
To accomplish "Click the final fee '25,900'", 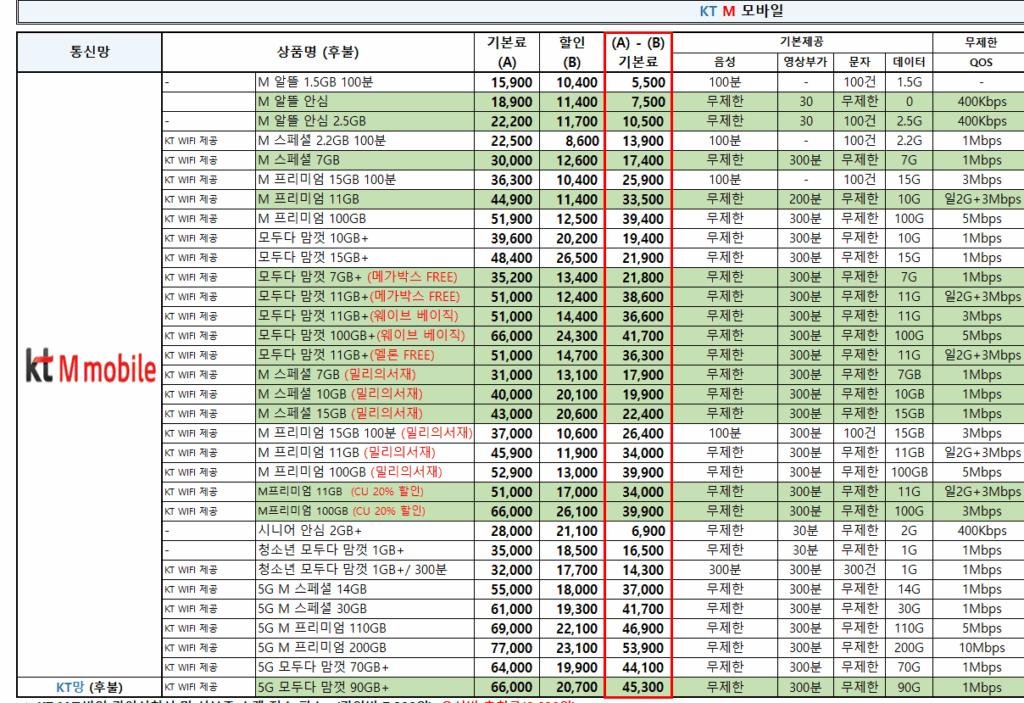I will coord(644,180).
